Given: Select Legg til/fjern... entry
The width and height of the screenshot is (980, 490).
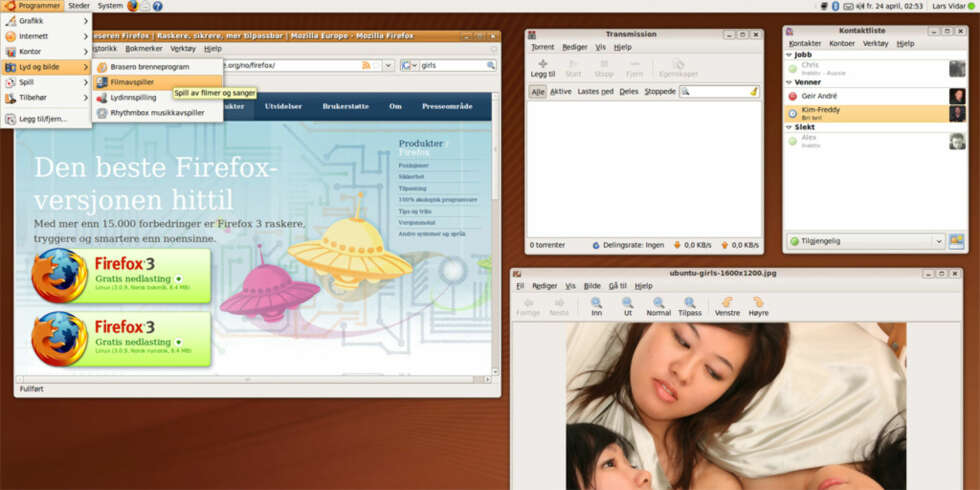Looking at the screenshot, I should (46, 119).
